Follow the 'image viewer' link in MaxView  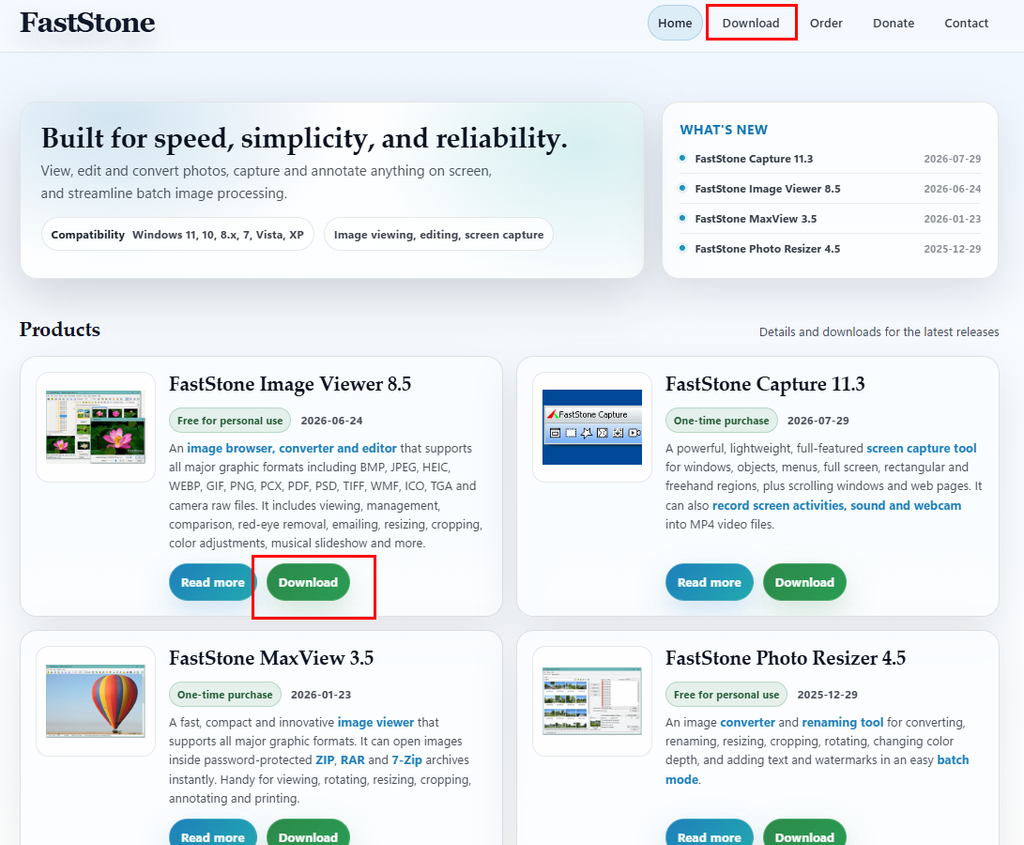click(376, 722)
